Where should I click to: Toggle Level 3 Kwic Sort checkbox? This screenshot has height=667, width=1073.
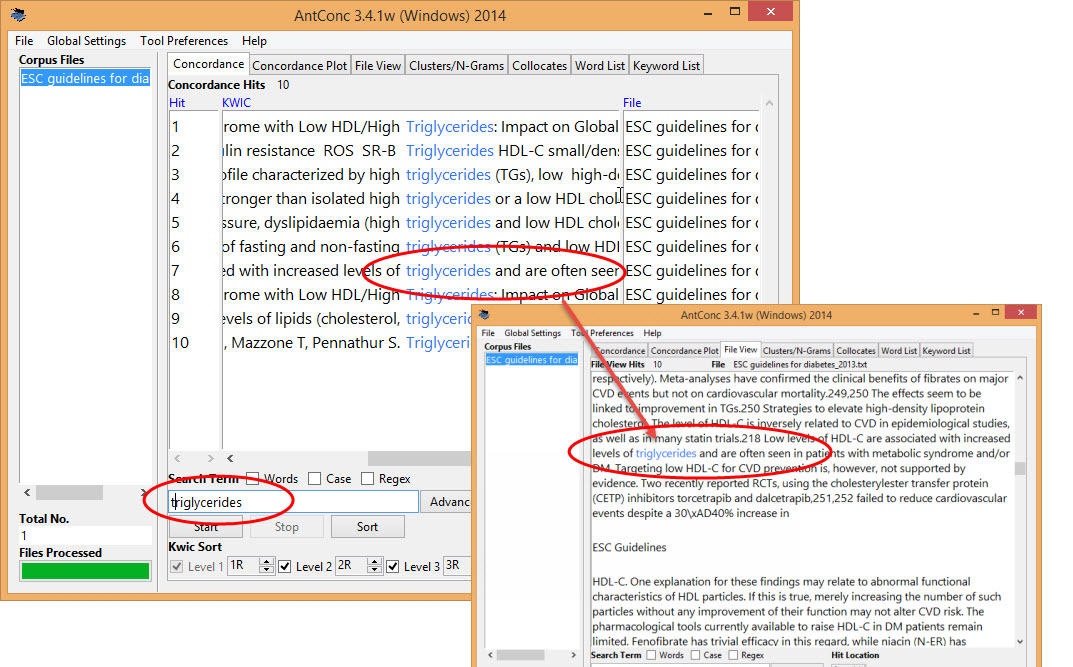pos(393,566)
